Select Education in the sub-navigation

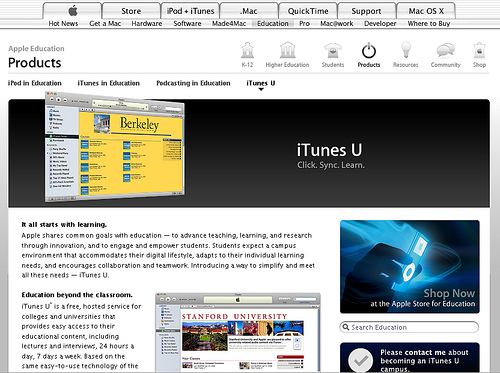273,23
